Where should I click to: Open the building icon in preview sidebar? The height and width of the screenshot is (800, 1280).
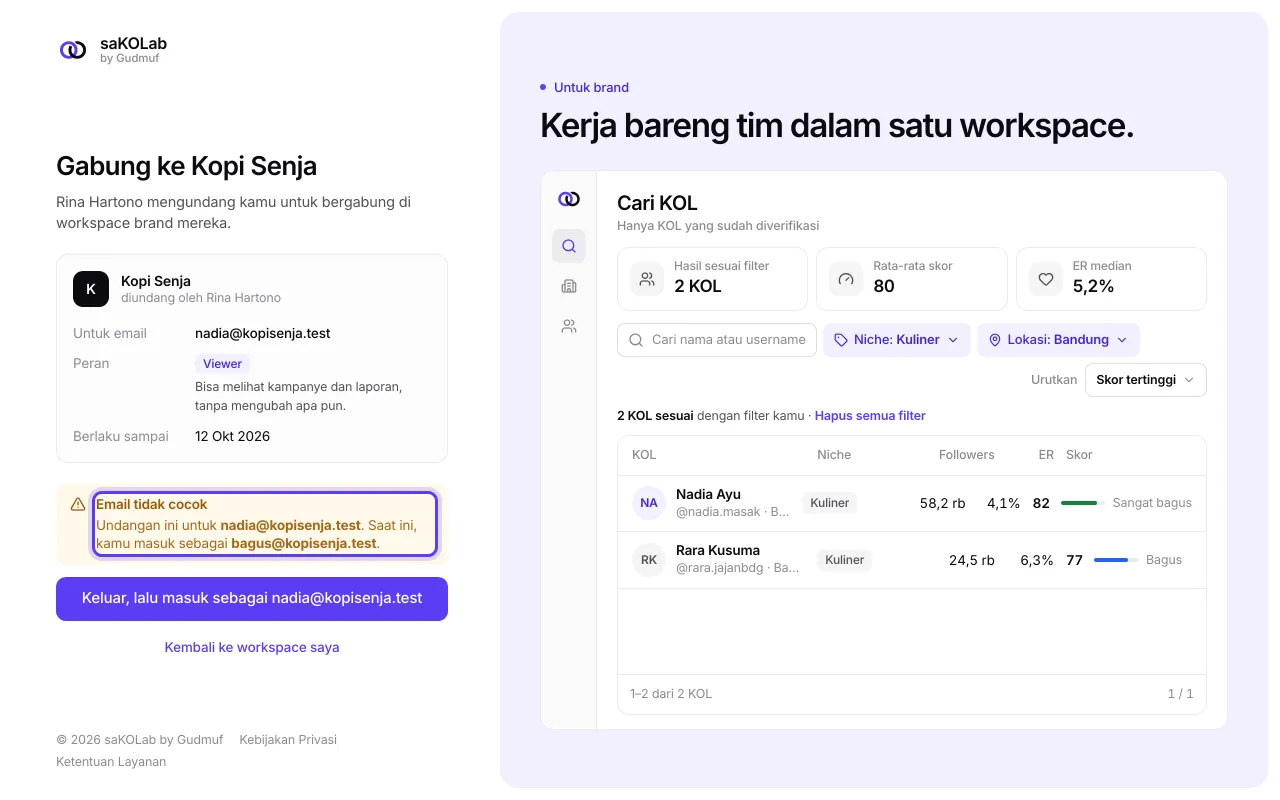(569, 286)
